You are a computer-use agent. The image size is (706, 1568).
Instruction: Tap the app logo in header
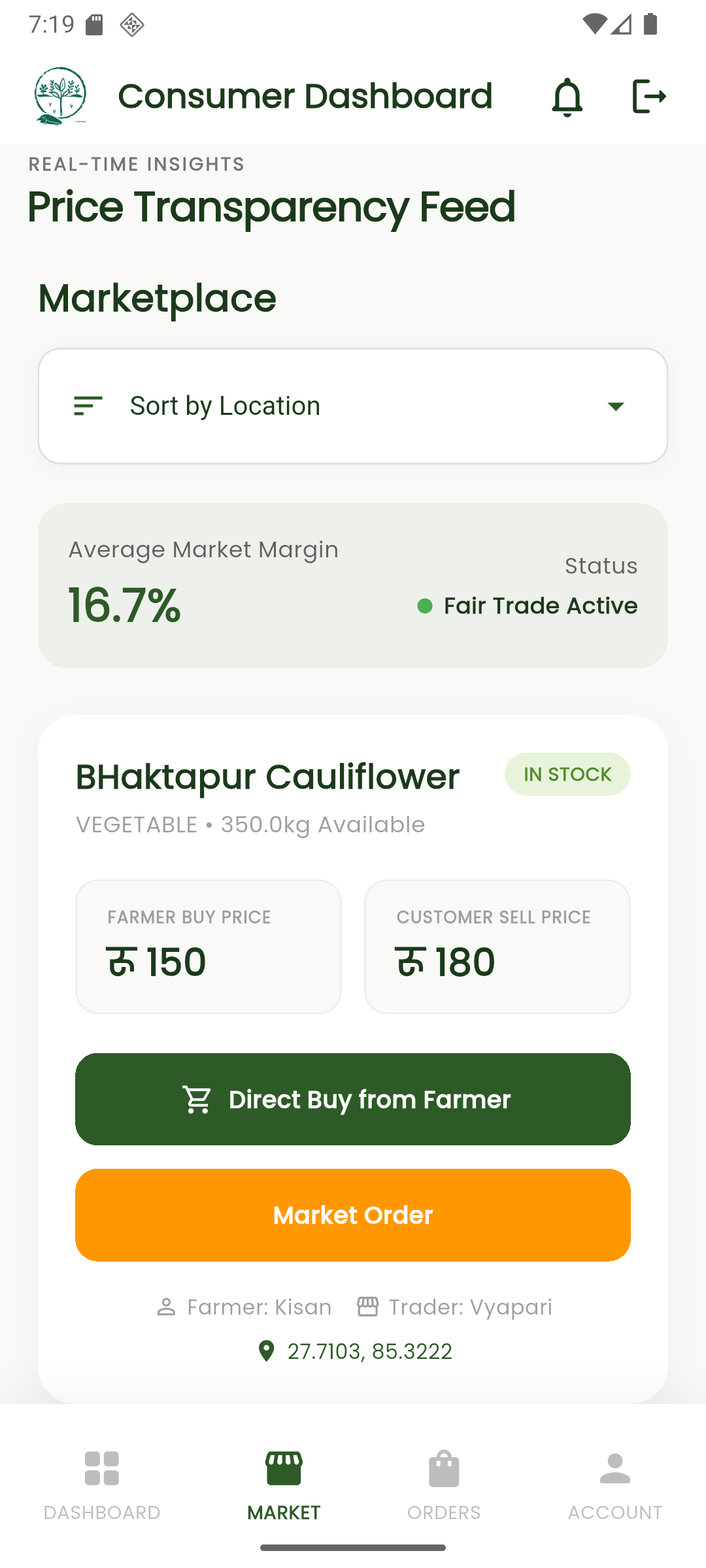pos(60,96)
